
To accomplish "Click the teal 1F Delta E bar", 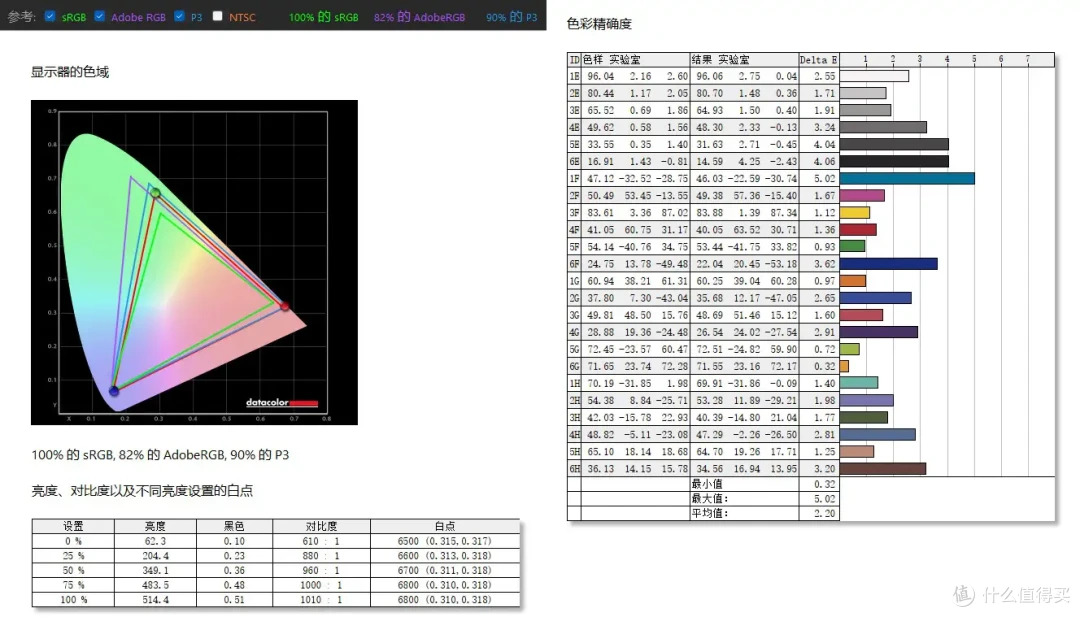I will [907, 178].
